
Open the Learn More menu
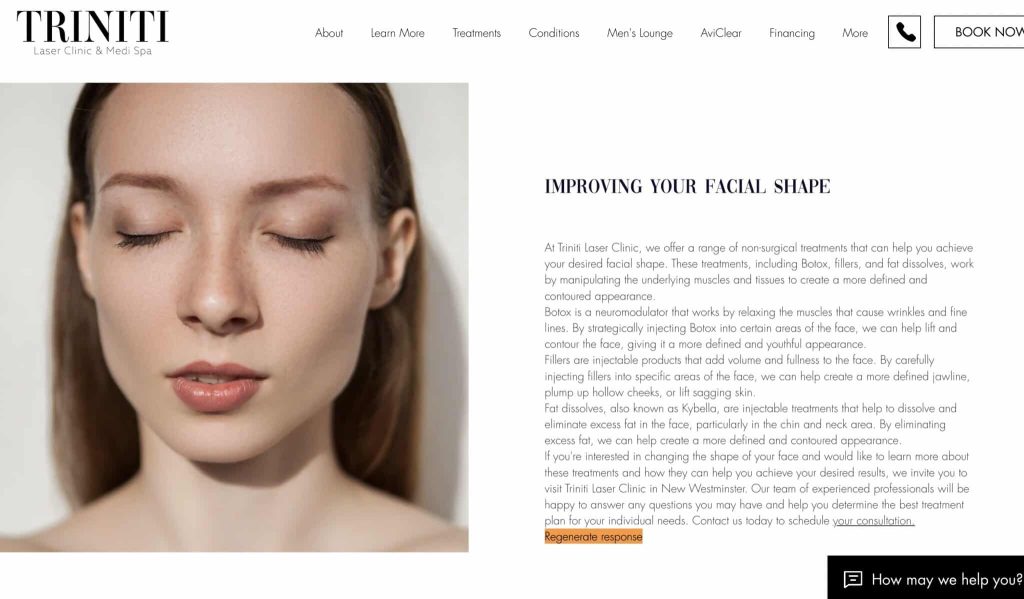coord(397,33)
